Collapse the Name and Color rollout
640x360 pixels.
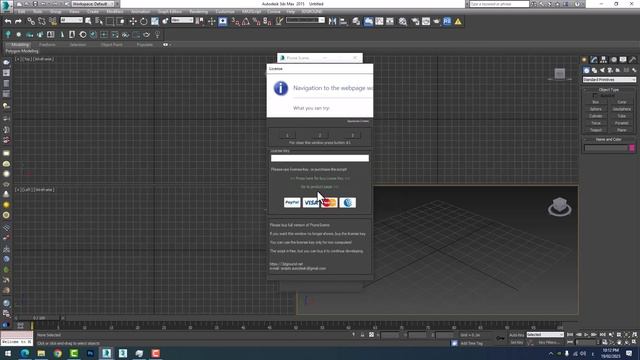tap(609, 139)
